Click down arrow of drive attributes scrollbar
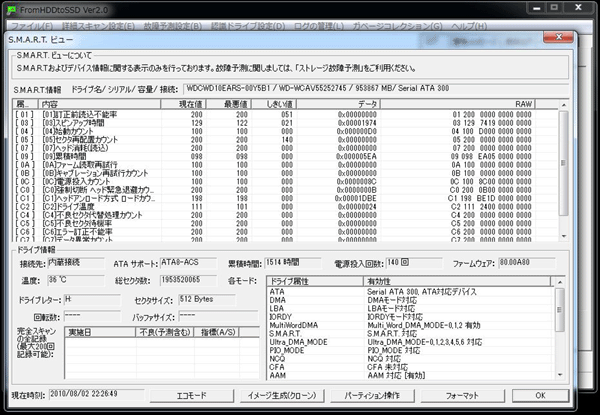Viewport: 600px width, 415px height. pos(560,375)
